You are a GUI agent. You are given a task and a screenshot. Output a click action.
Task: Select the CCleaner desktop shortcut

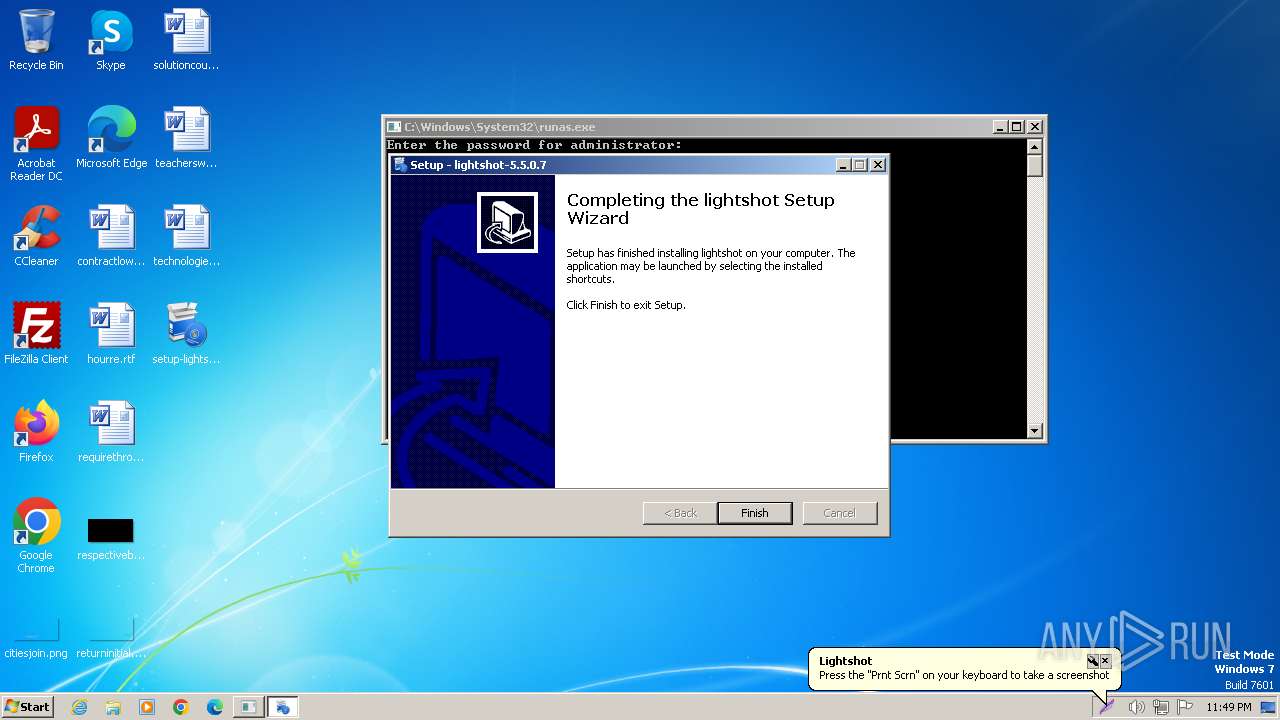pos(36,236)
